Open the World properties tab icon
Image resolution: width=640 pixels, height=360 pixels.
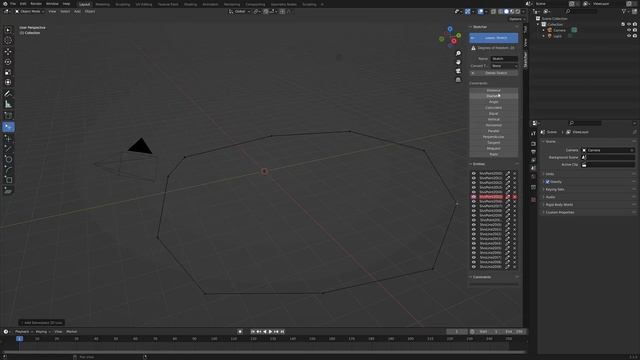[533, 176]
